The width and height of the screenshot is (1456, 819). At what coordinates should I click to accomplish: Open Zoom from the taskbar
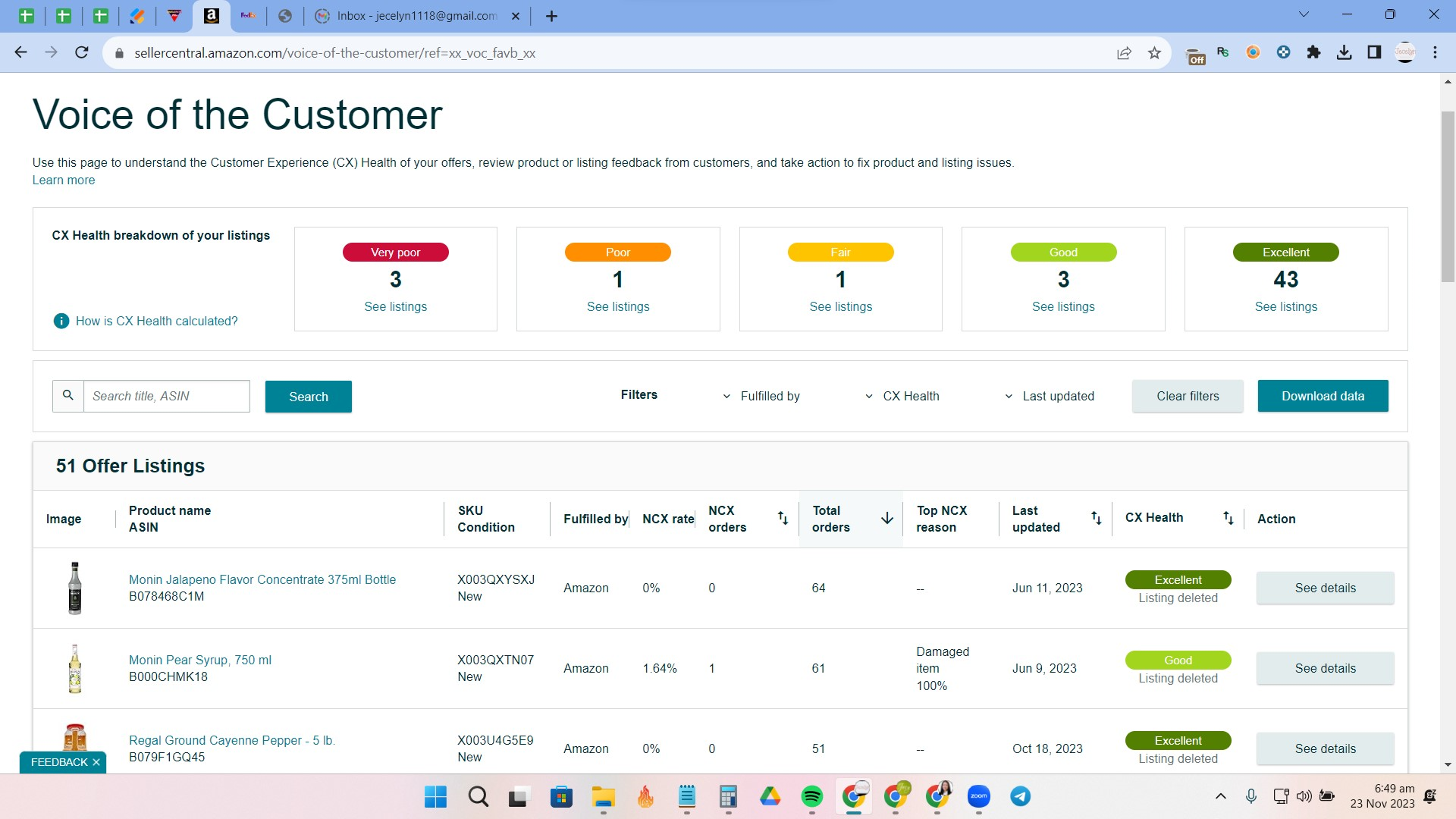[978, 796]
